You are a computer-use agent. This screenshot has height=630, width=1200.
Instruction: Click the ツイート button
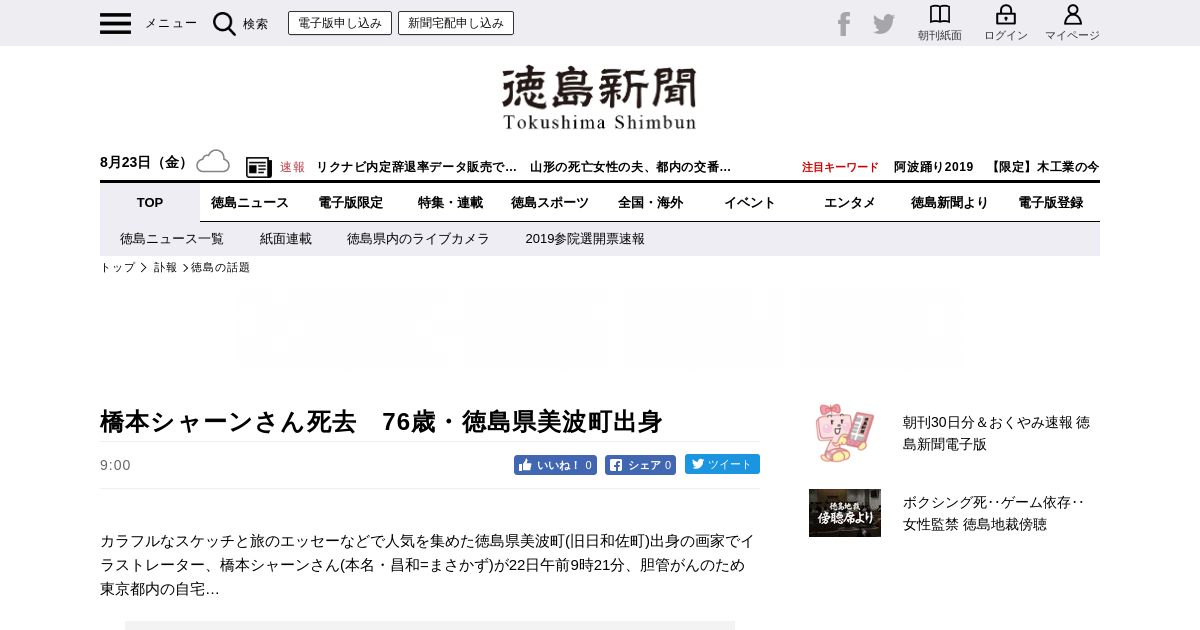(x=722, y=464)
